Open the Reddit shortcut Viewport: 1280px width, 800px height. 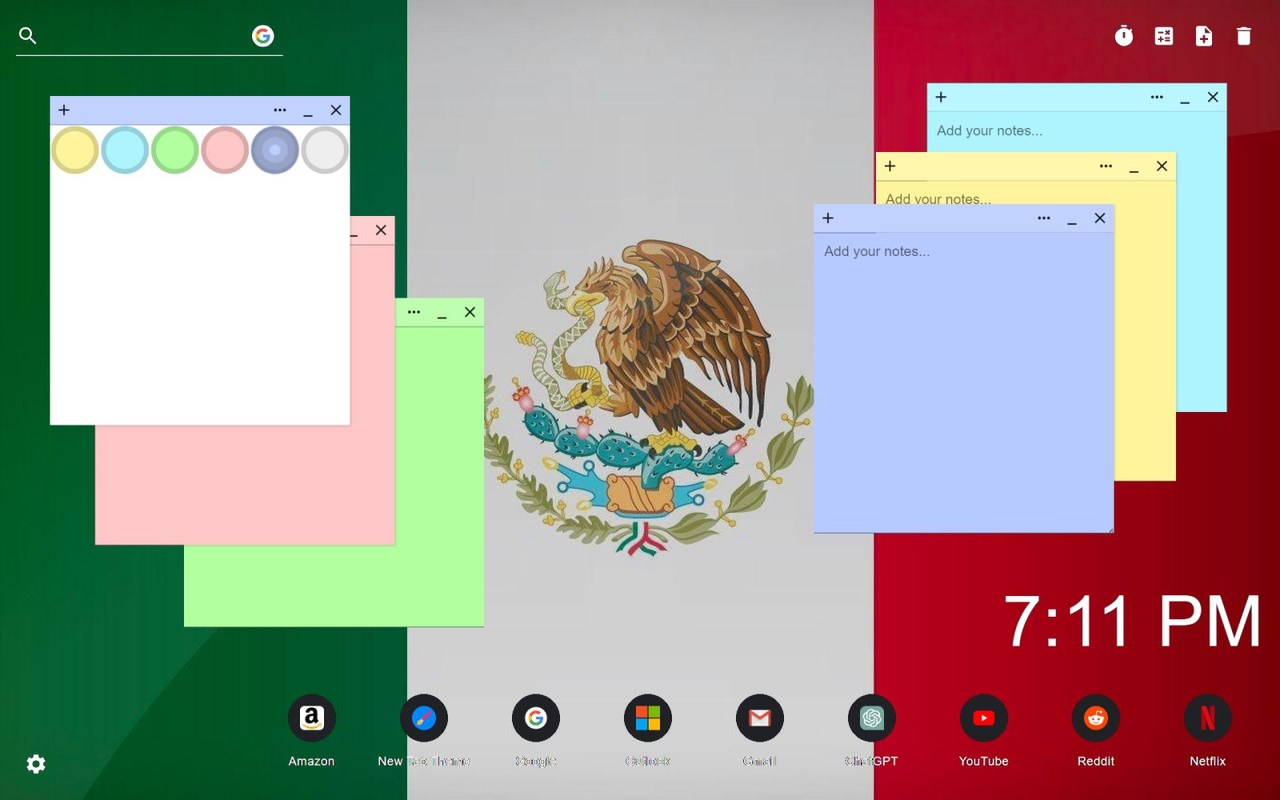coord(1096,718)
